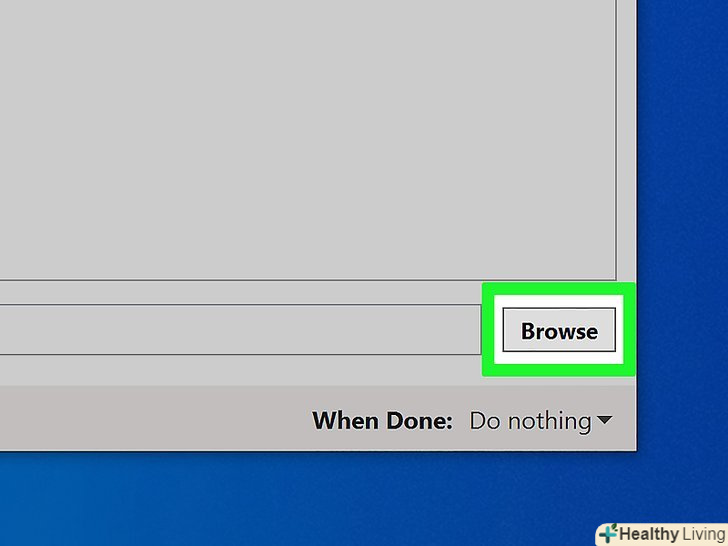The height and width of the screenshot is (546, 728).
Task: Select the 'Do nothing' option text
Action: pos(530,422)
